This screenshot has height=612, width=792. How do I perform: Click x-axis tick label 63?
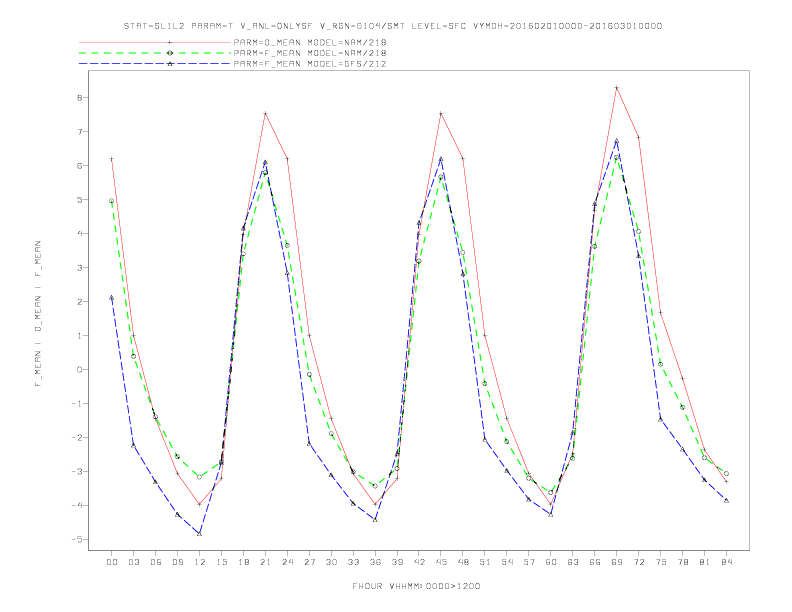(x=572, y=562)
